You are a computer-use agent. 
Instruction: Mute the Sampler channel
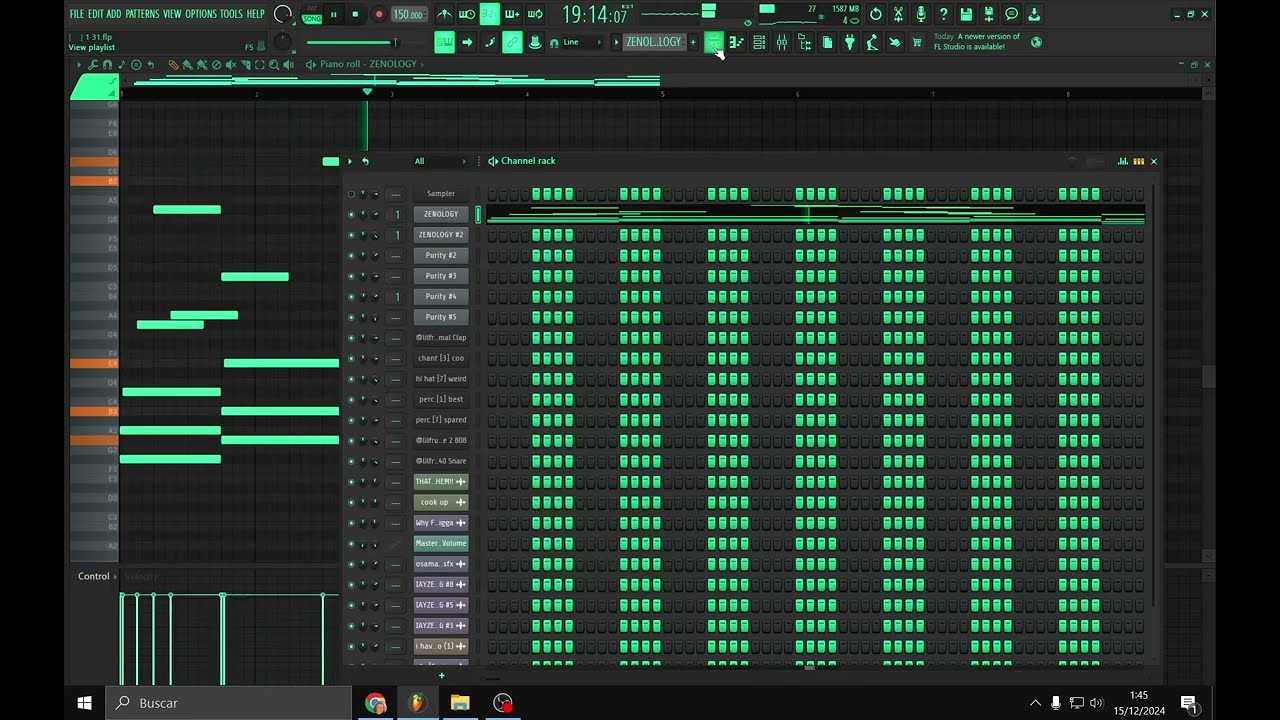pos(351,194)
